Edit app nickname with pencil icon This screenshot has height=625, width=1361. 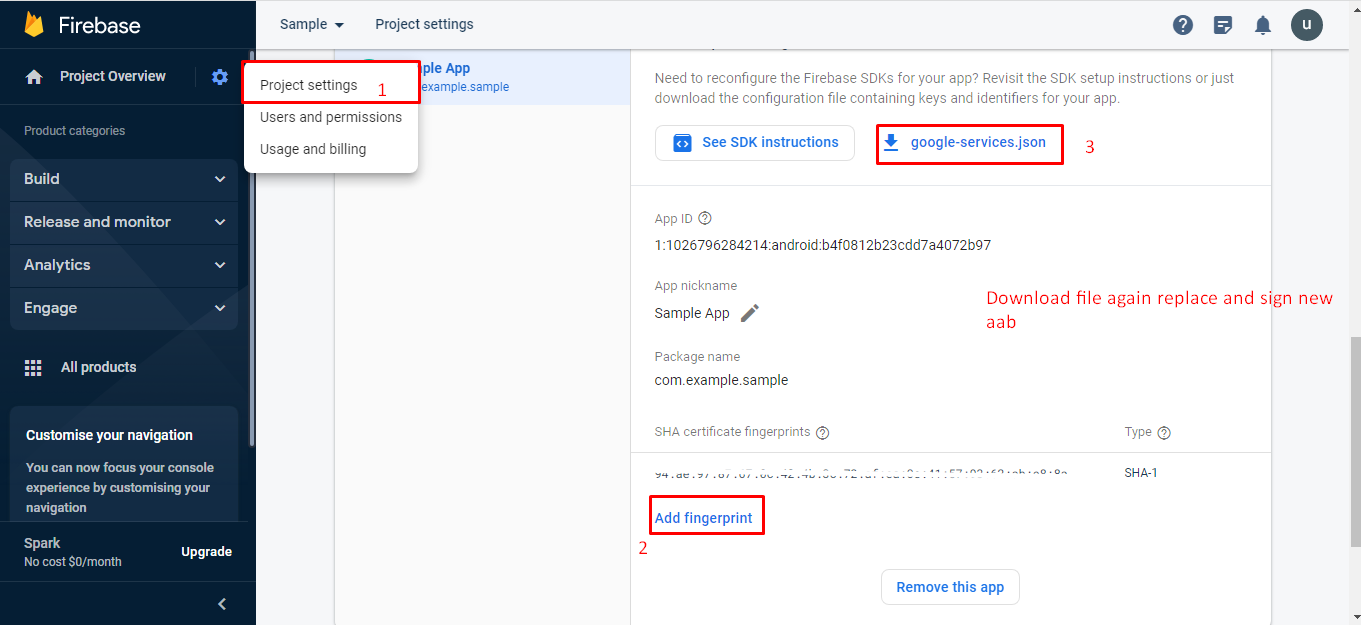(x=750, y=313)
